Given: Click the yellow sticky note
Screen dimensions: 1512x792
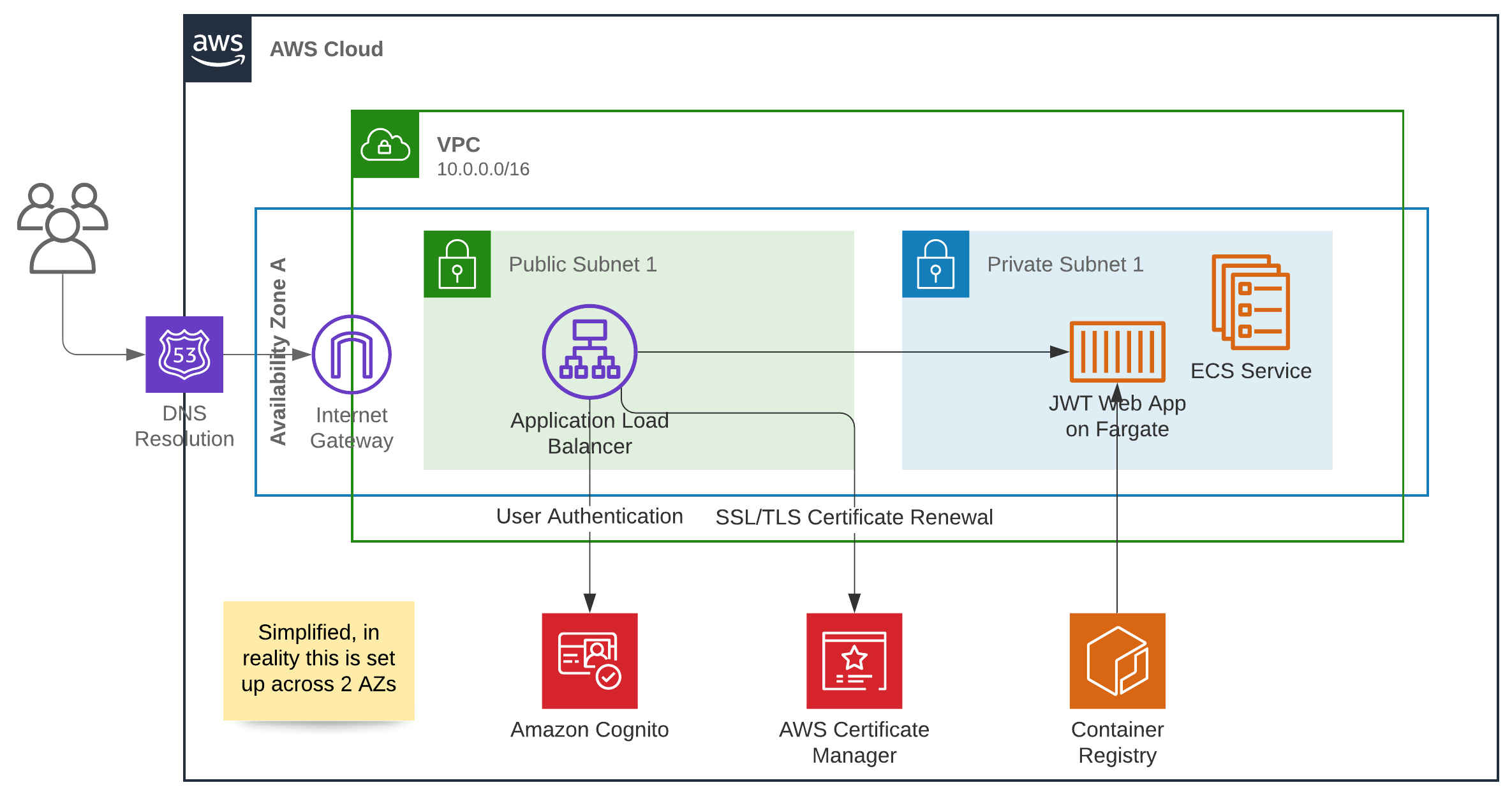Looking at the screenshot, I should click(319, 661).
